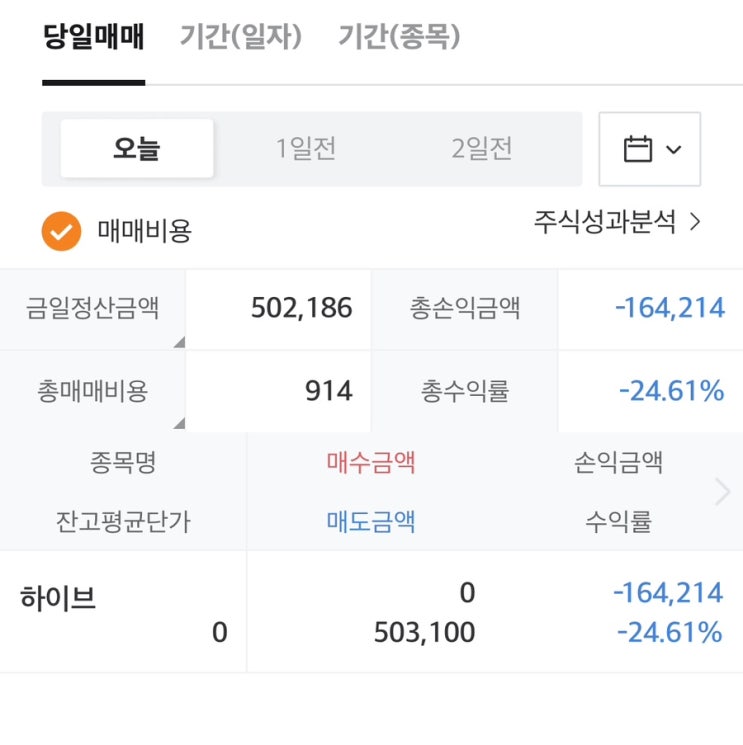Open the calendar date picker icon
This screenshot has height=745, width=743.
pyautogui.click(x=638, y=150)
